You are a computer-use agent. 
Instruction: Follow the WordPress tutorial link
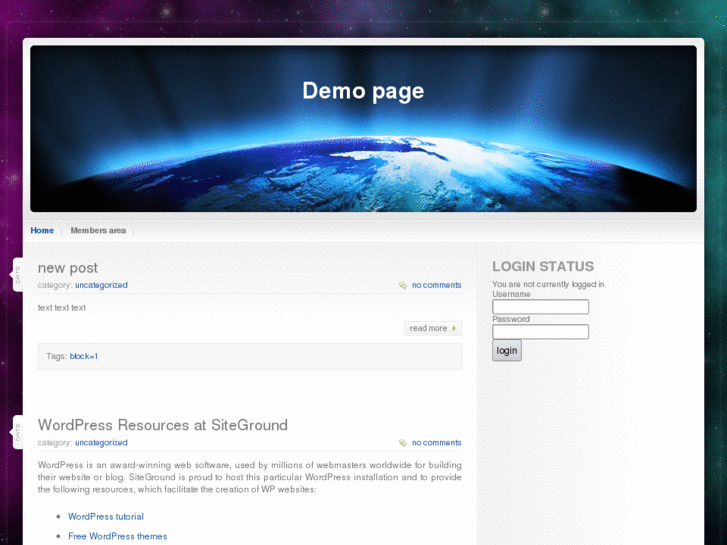pos(106,517)
